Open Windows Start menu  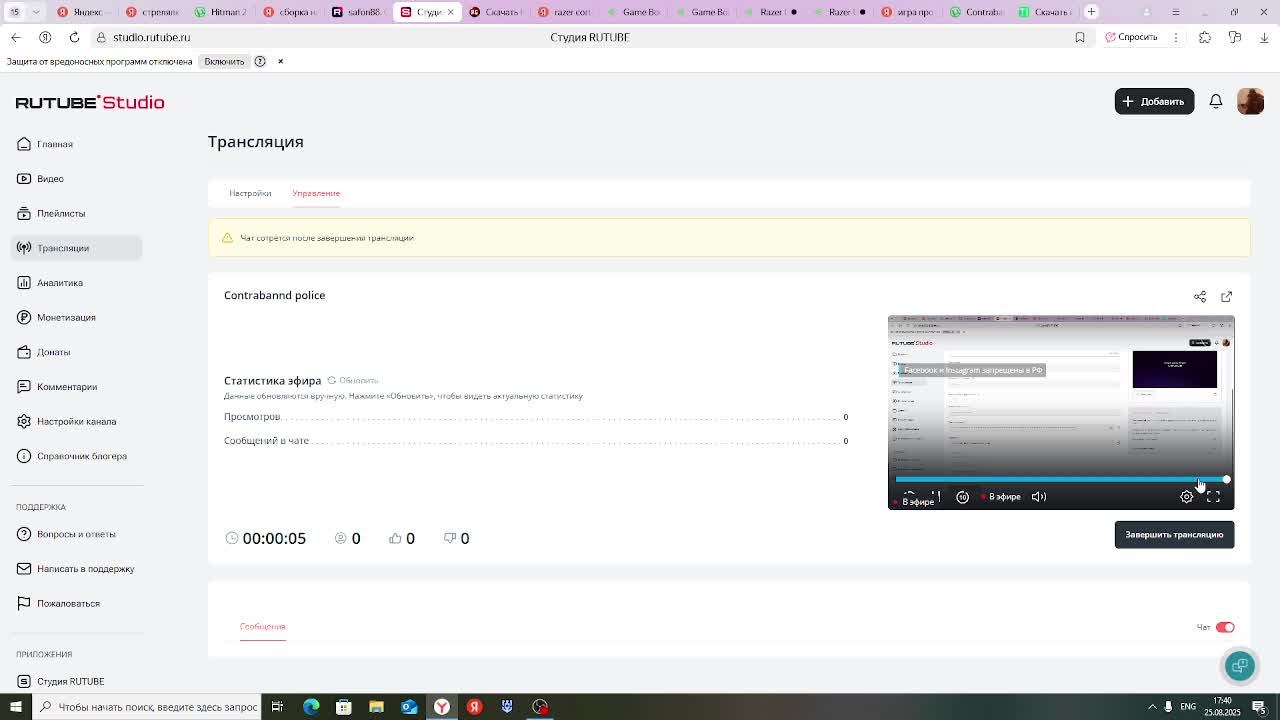click(x=15, y=707)
